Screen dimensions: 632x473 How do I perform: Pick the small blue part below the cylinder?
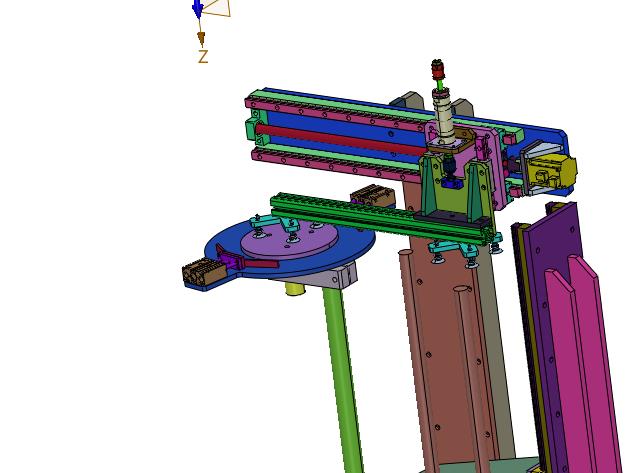(x=451, y=183)
